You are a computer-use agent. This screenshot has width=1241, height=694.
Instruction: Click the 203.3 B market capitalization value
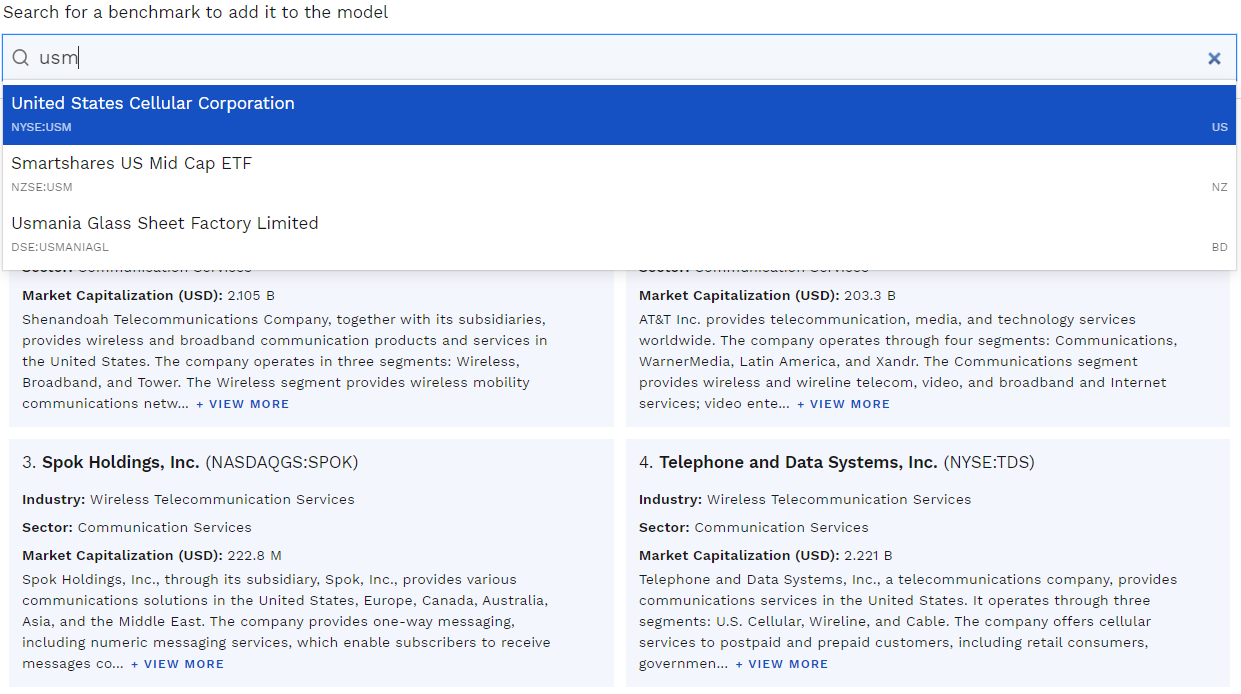[x=868, y=295]
